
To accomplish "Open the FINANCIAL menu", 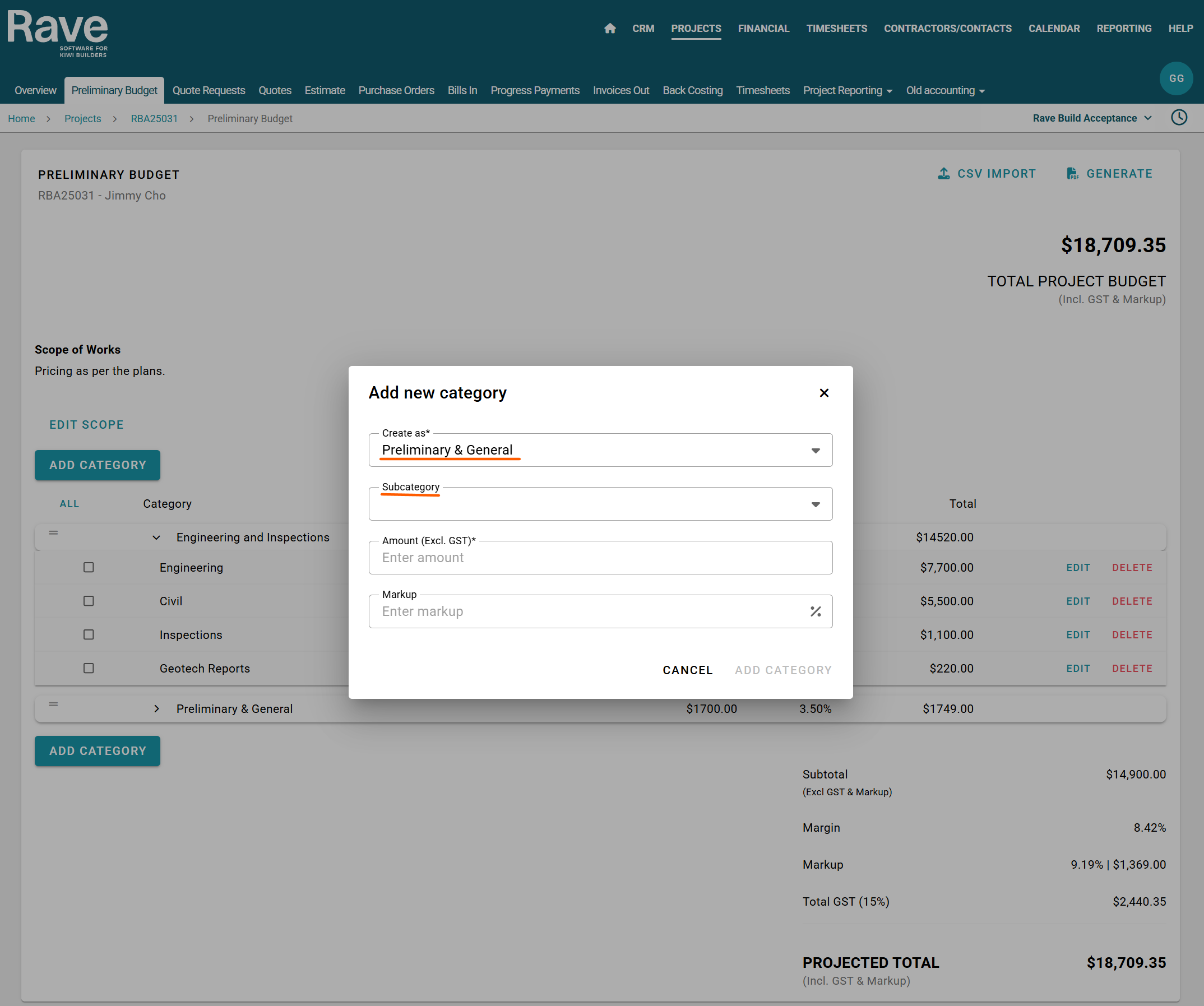I will pos(763,28).
